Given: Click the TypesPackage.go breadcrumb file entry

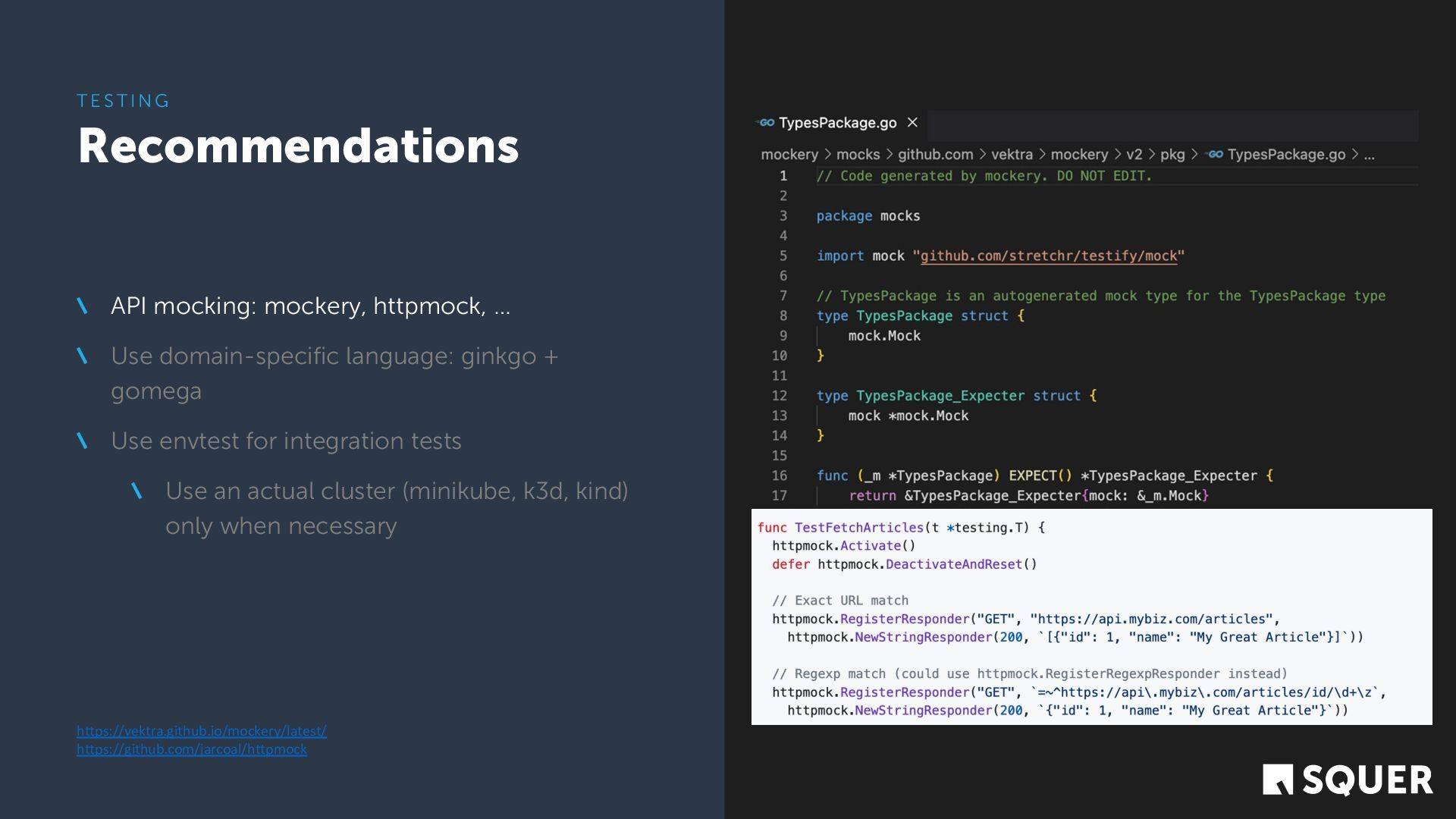Looking at the screenshot, I should (x=1286, y=155).
